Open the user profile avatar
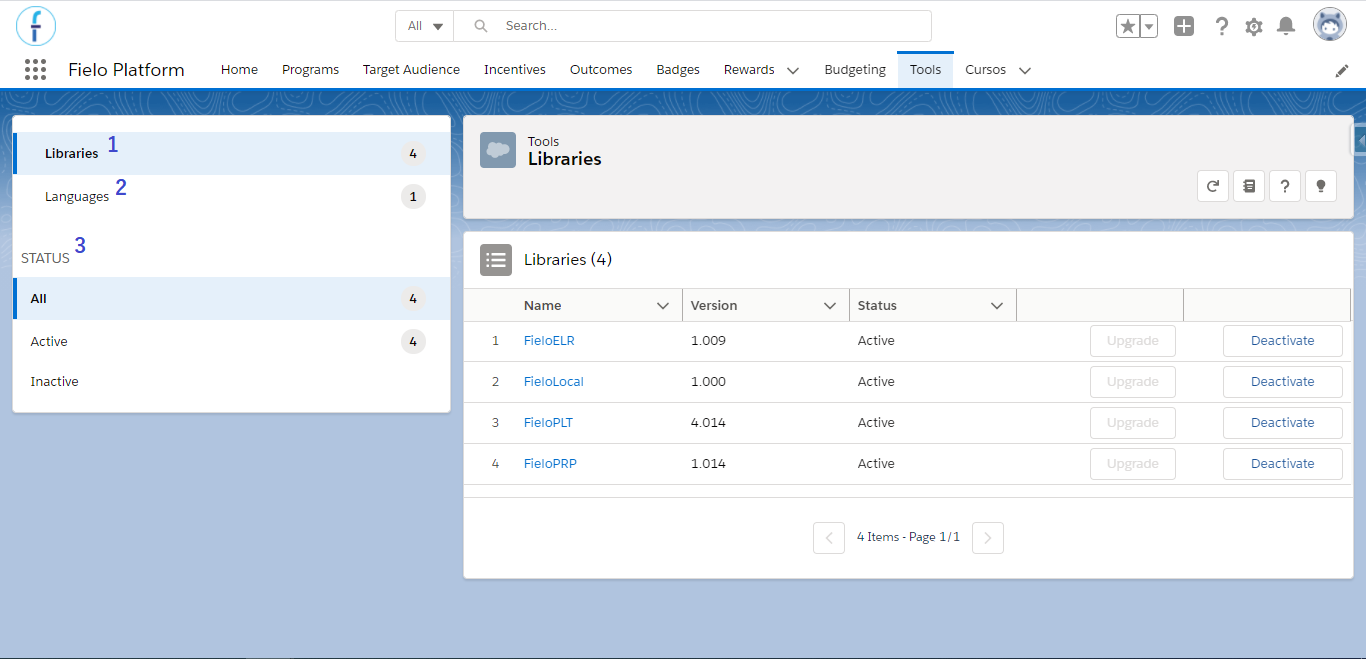 point(1330,25)
